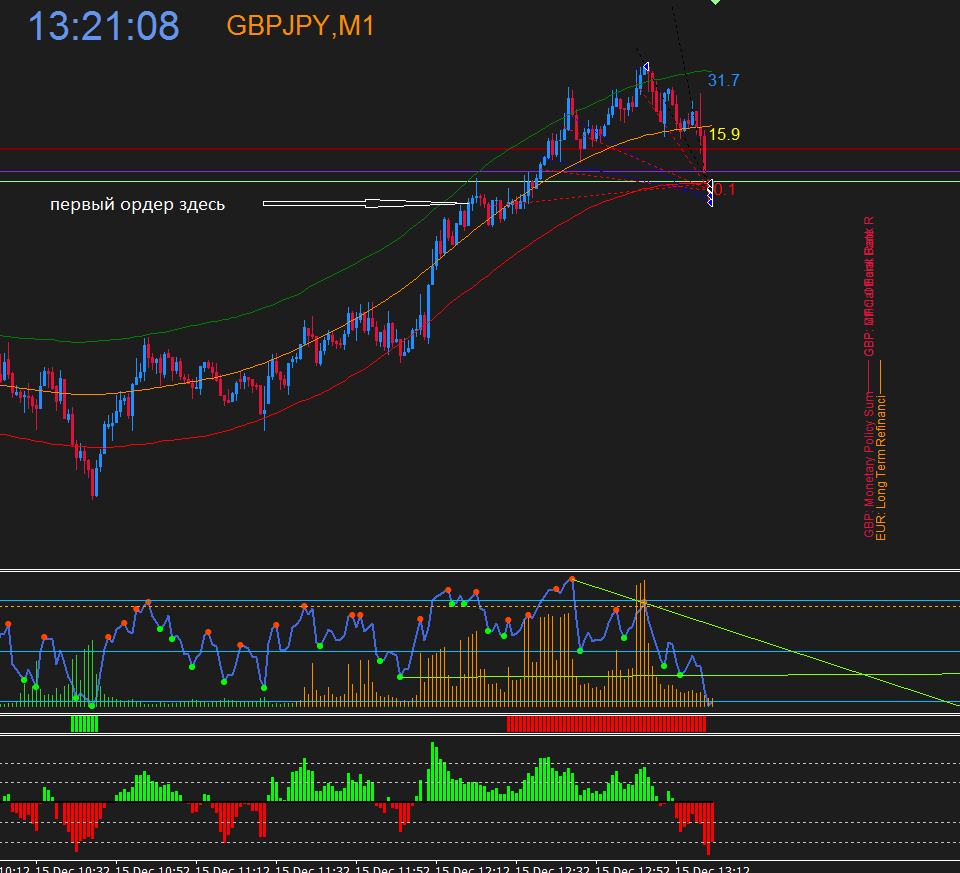The width and height of the screenshot is (960, 873).
Task: Select the purple horizontal level line
Action: (480, 171)
